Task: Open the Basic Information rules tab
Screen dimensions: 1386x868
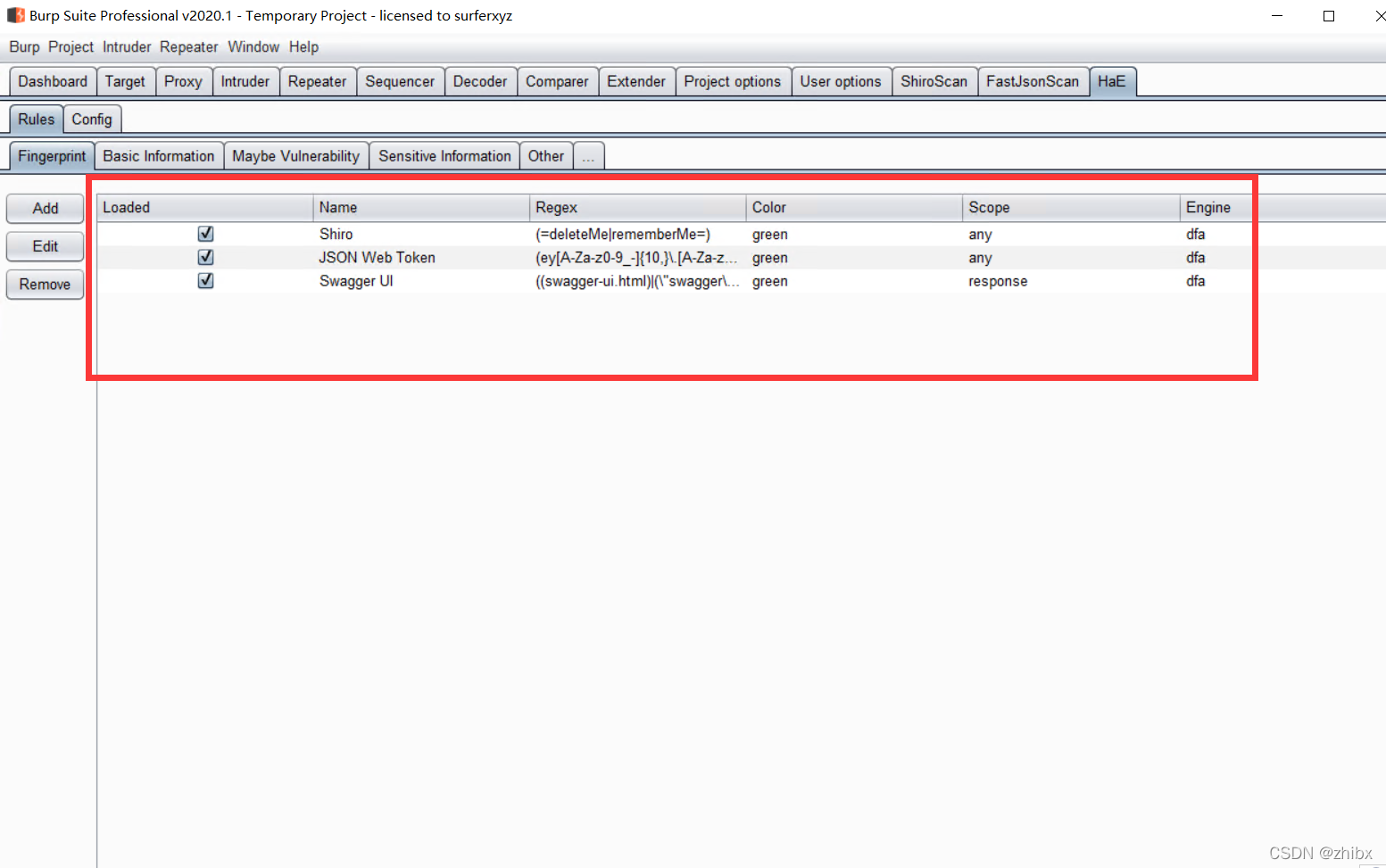Action: pyautogui.click(x=159, y=156)
